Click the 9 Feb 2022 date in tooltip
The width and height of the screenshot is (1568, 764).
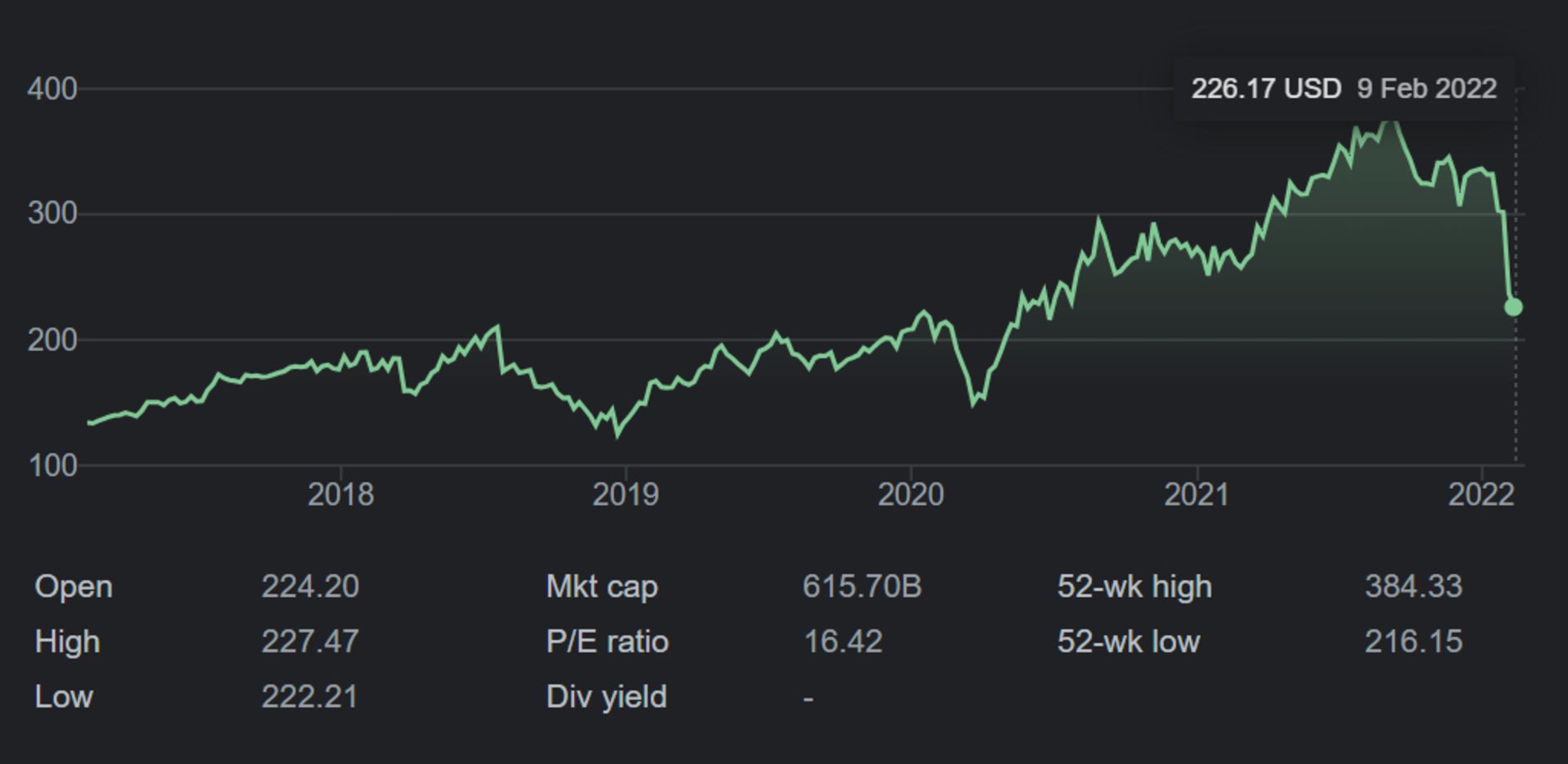coord(1427,88)
